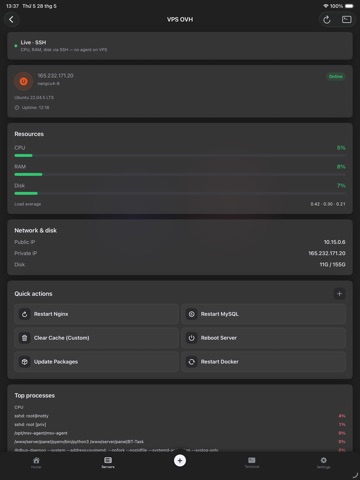This screenshot has height=480, width=360.
Task: Tap the VPS OVH page title
Action: click(180, 20)
